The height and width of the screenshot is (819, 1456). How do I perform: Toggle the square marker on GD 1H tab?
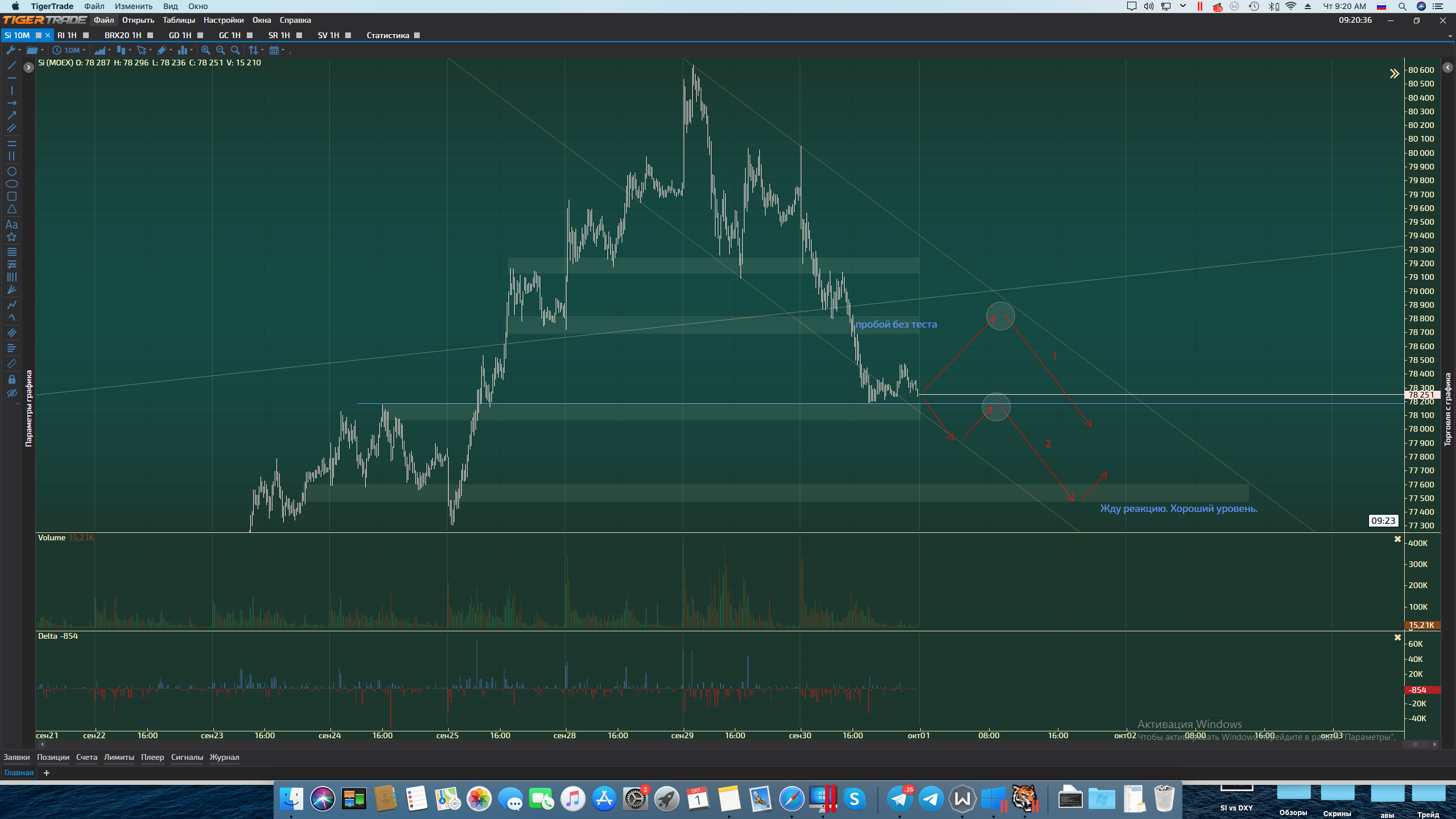tap(200, 35)
